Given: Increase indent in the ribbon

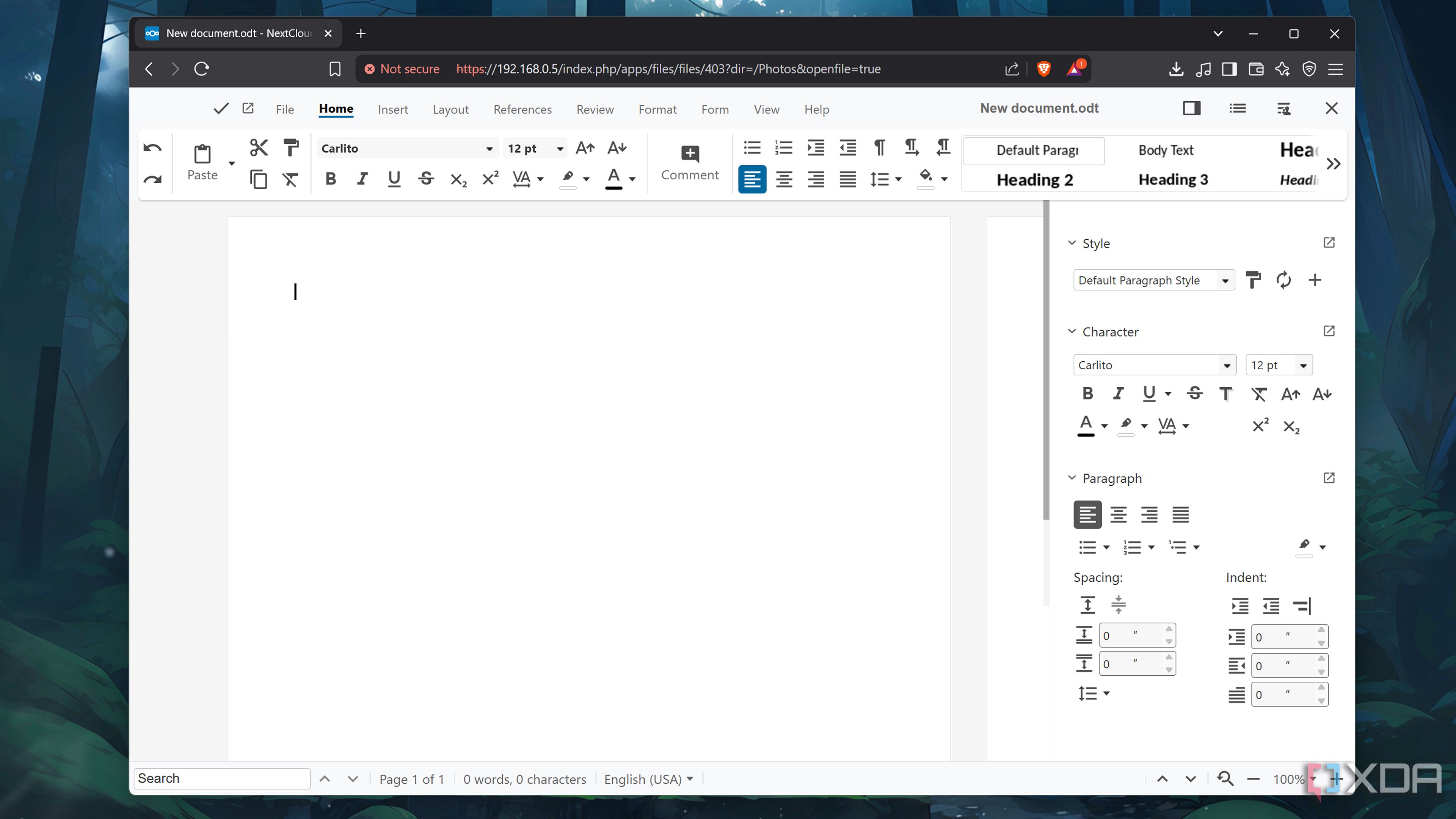Looking at the screenshot, I should point(816,148).
